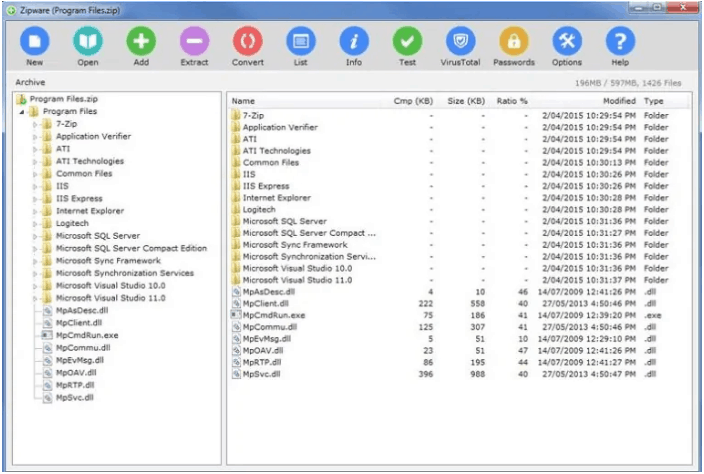Click the green Add files icon
The image size is (704, 474).
[140, 42]
